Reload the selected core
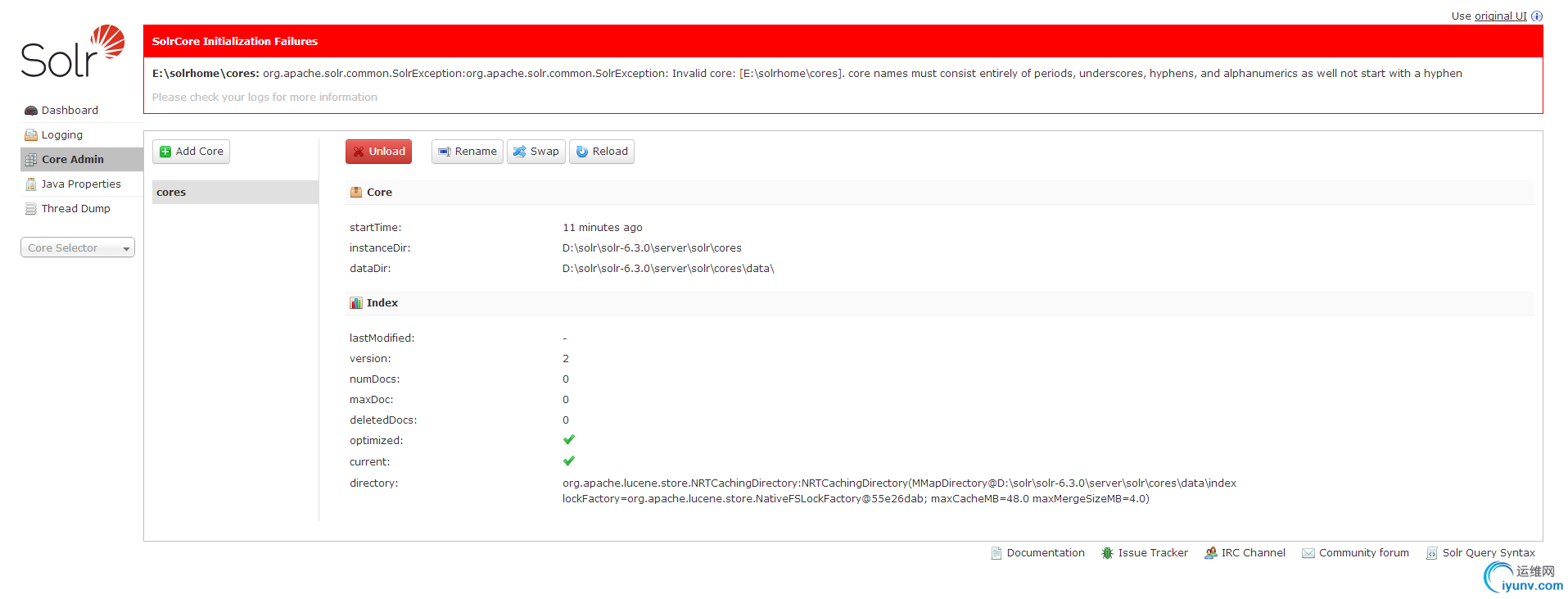This screenshot has height=599, width=1568. (x=602, y=152)
